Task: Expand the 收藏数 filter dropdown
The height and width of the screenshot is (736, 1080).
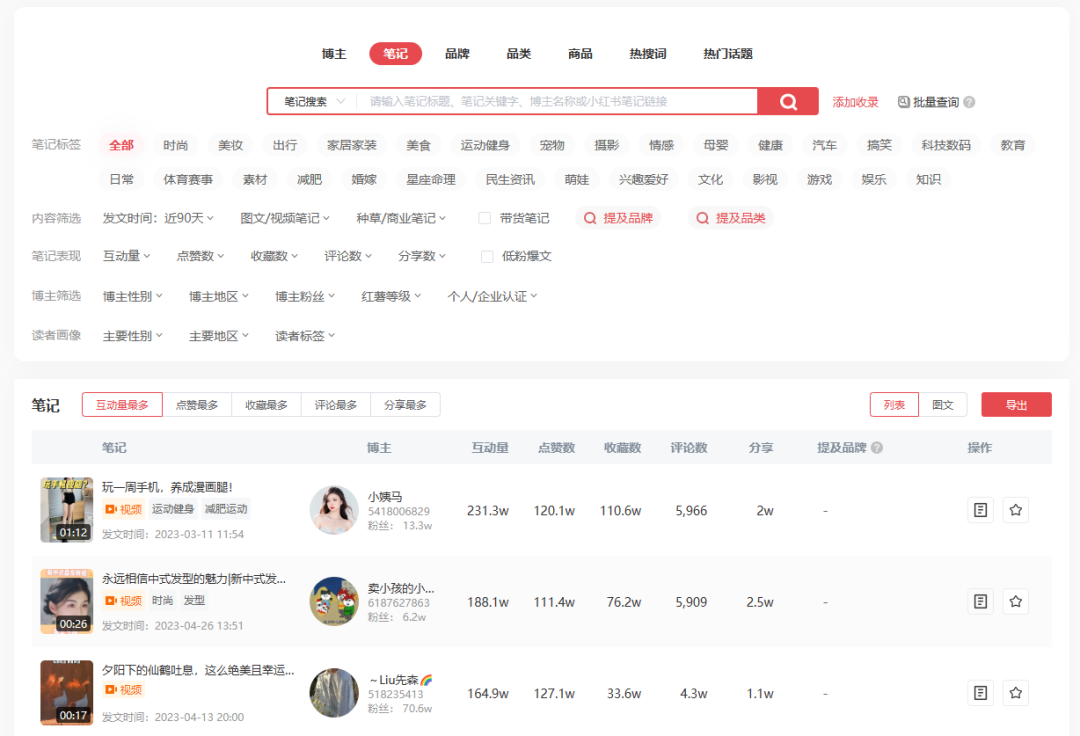Action: [271, 255]
